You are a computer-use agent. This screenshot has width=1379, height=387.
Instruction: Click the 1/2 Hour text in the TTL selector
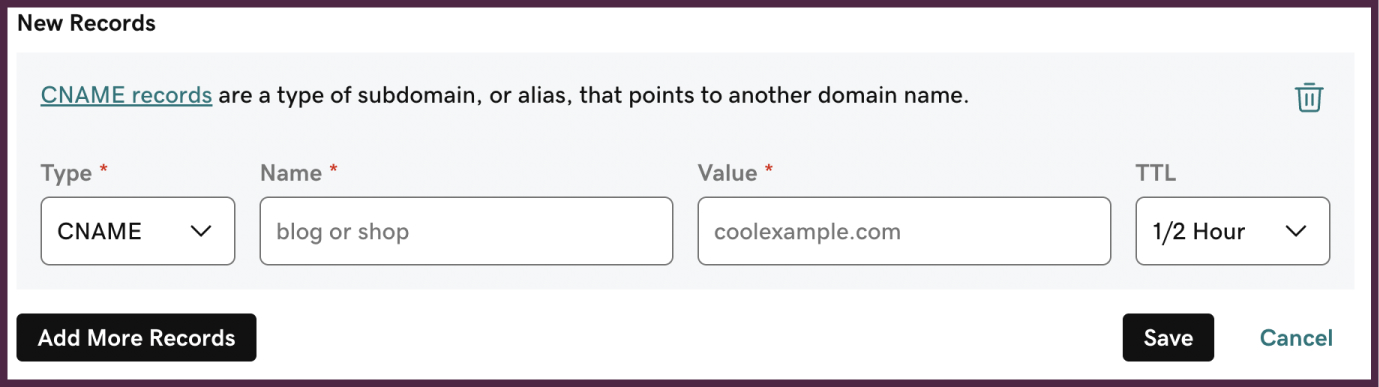point(1198,231)
